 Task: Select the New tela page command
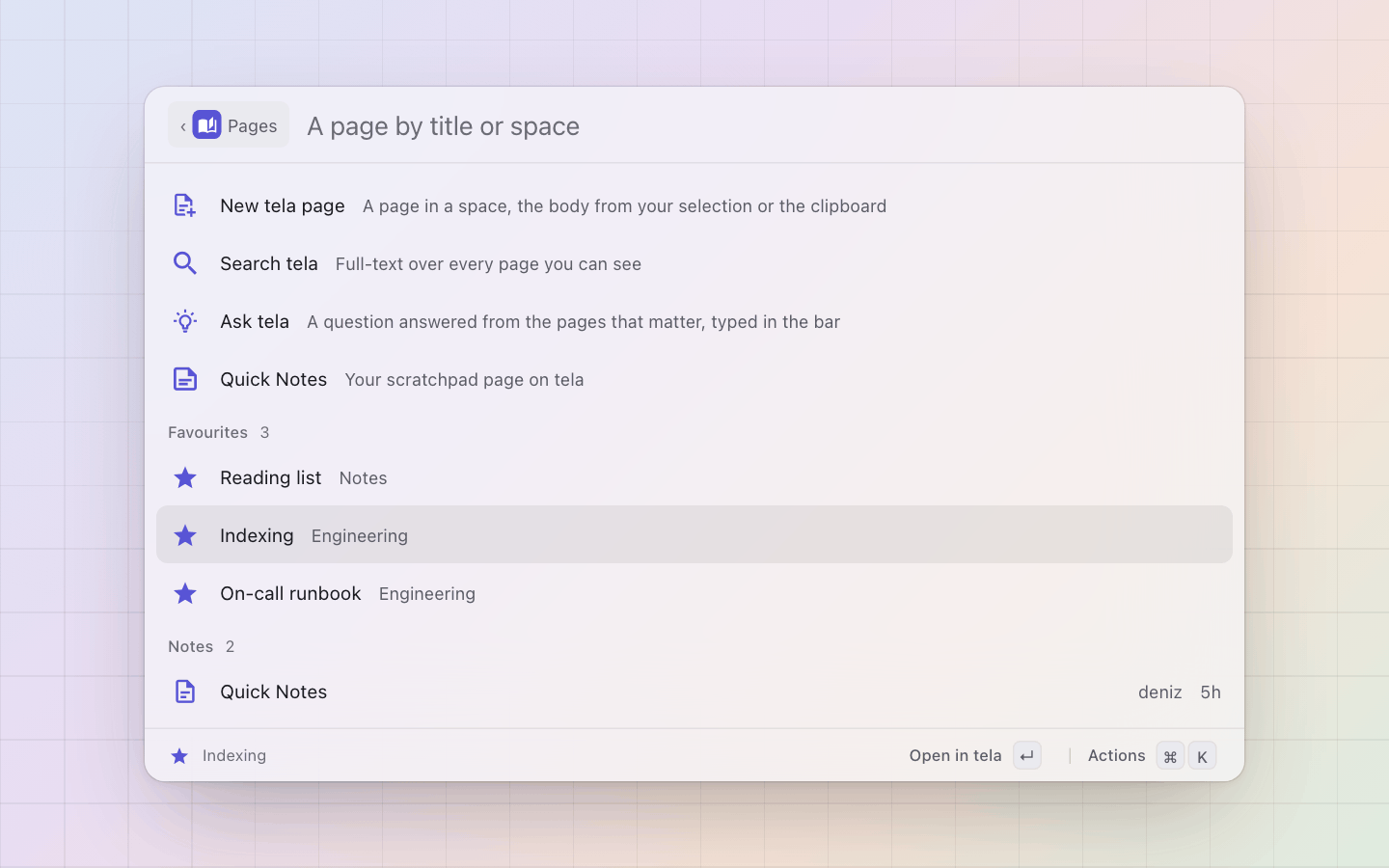tap(694, 205)
